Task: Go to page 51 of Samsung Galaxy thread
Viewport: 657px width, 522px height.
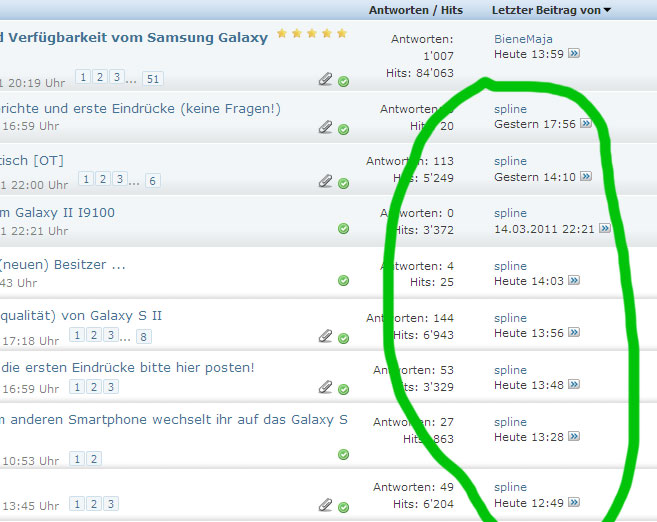Action: click(153, 79)
